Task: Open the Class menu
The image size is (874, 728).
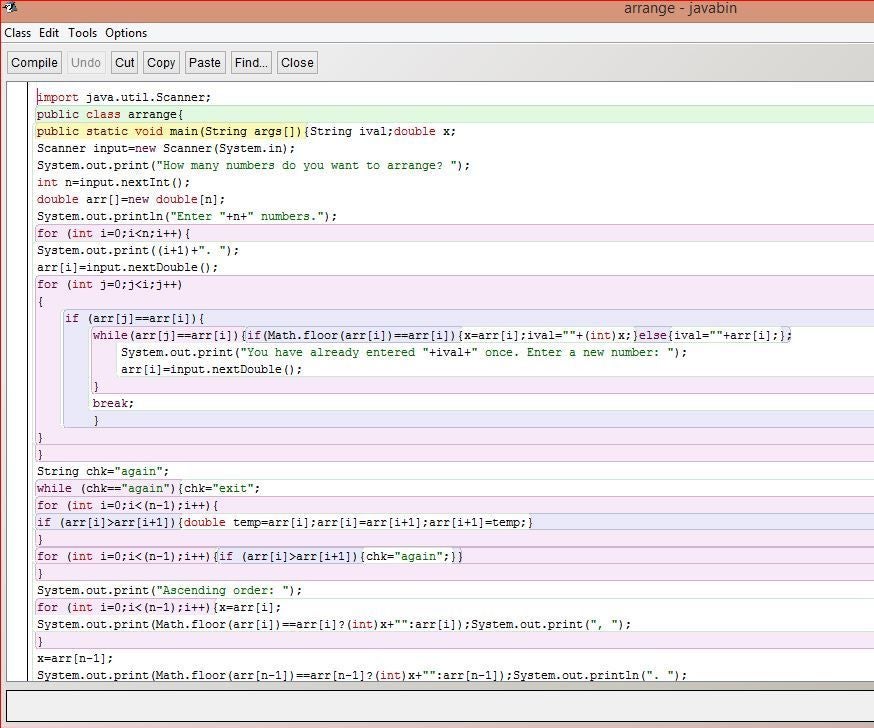Action: (x=18, y=33)
